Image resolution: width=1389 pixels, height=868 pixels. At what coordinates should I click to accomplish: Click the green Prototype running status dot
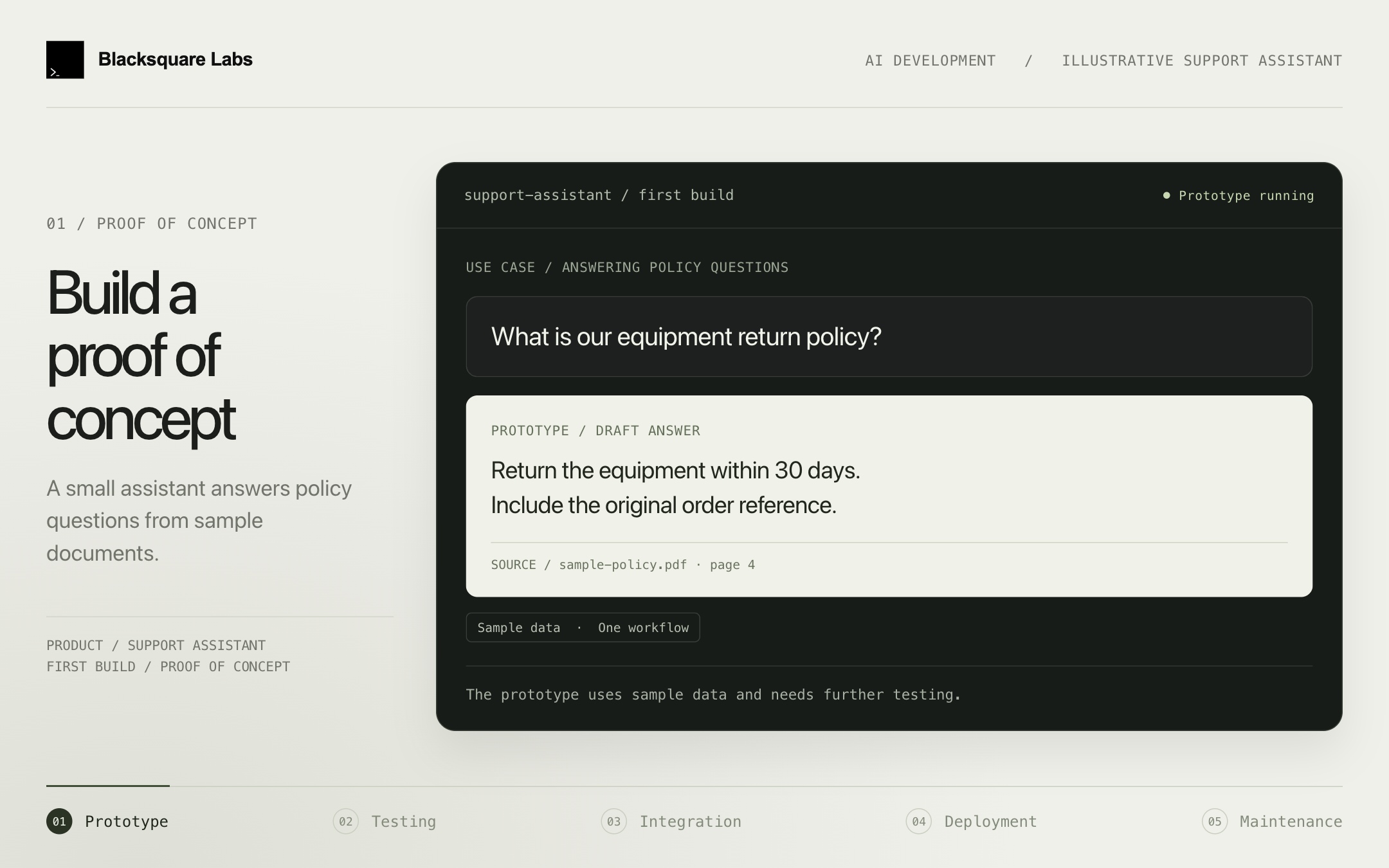click(1167, 195)
